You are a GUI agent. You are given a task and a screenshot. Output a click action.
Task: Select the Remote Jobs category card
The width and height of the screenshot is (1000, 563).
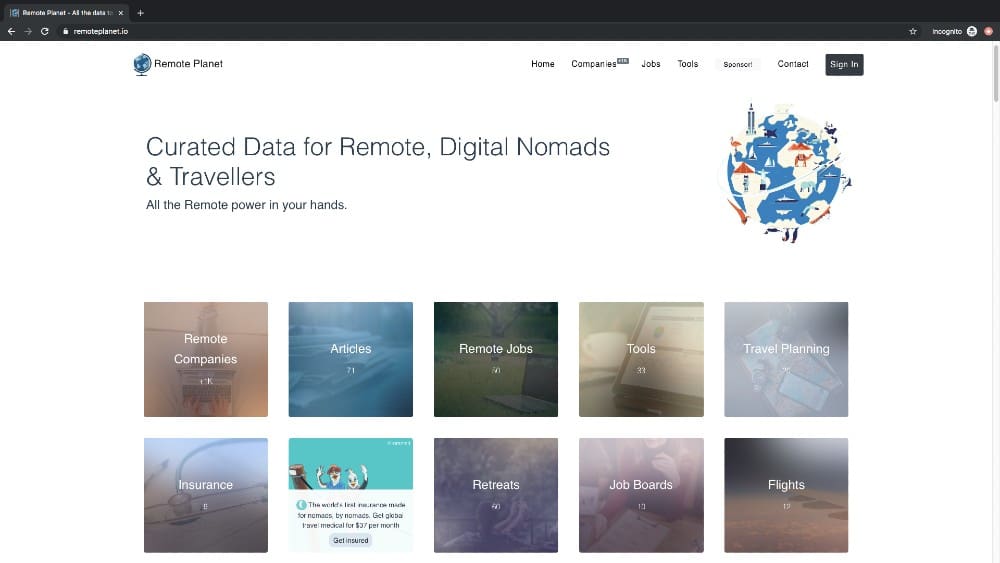[x=496, y=360]
